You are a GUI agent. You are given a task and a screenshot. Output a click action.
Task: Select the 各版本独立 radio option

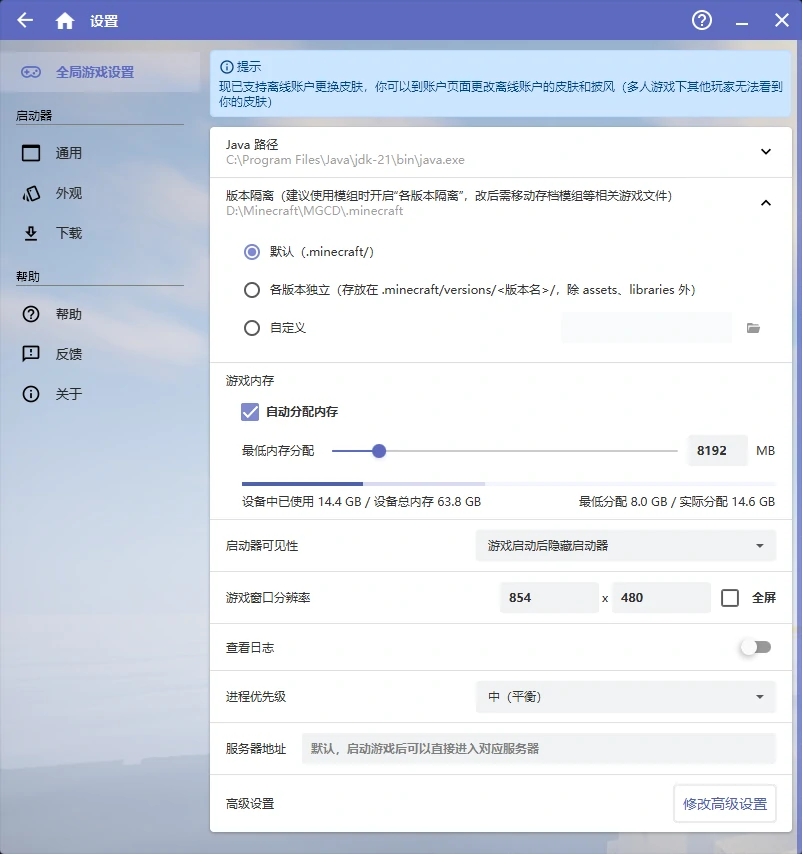[252, 288]
